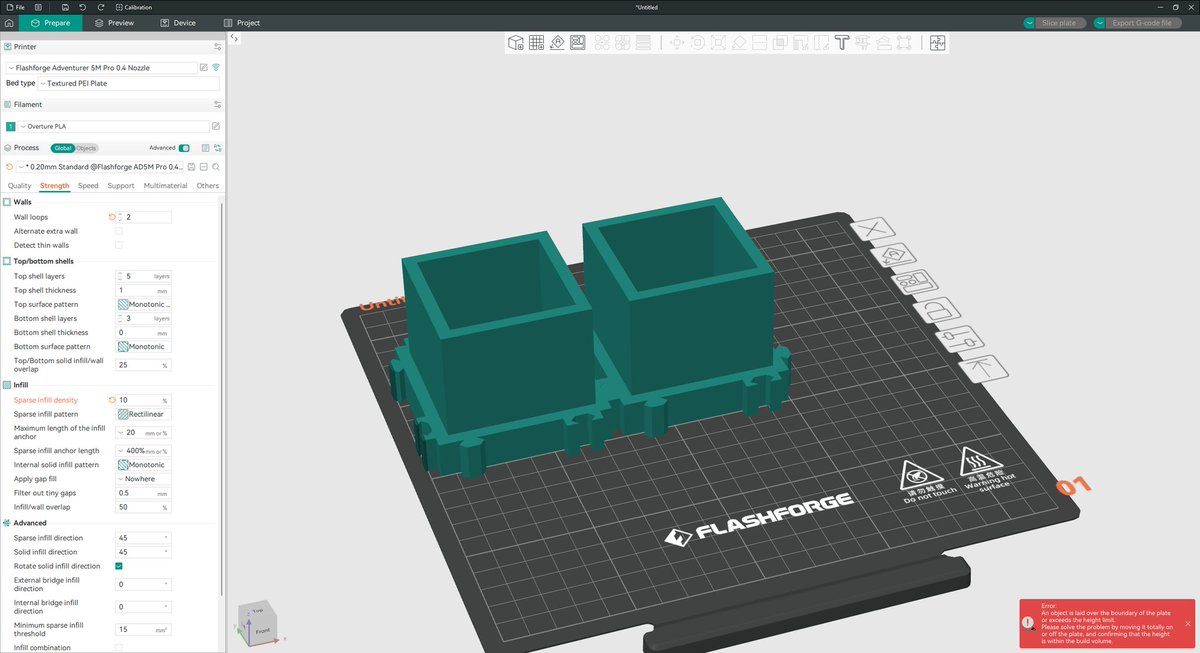Go to the Home screen icon
This screenshot has width=1200, height=653.
tap(9, 22)
